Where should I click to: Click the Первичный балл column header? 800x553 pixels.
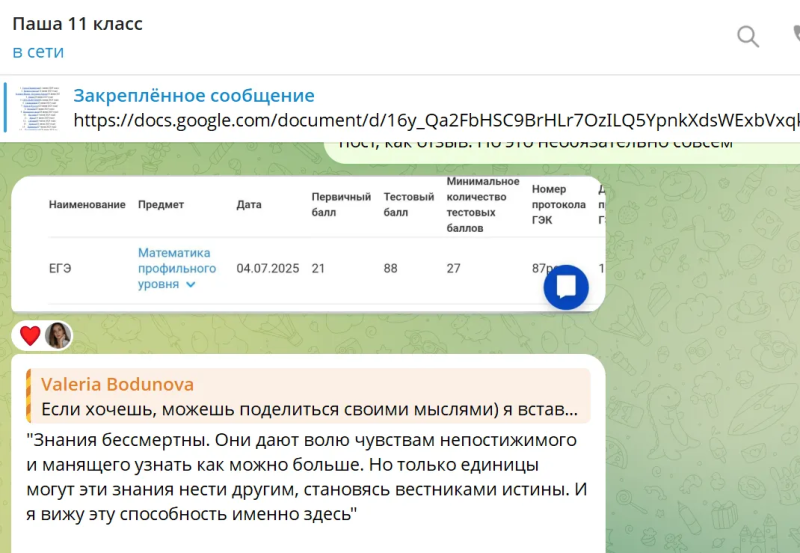[341, 205]
